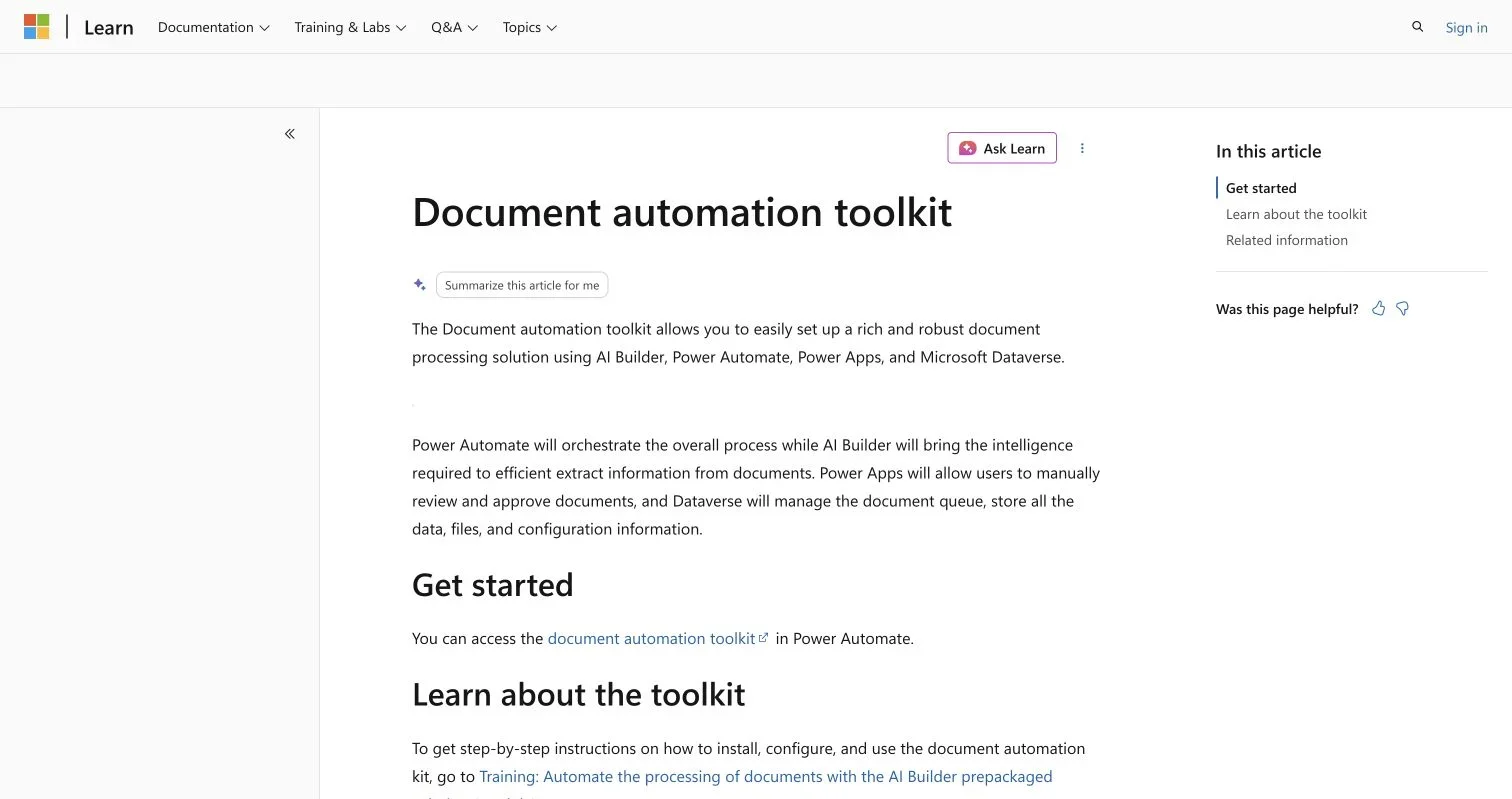The image size is (1512, 799).
Task: Collapse the left table of contents pane
Action: tap(289, 134)
